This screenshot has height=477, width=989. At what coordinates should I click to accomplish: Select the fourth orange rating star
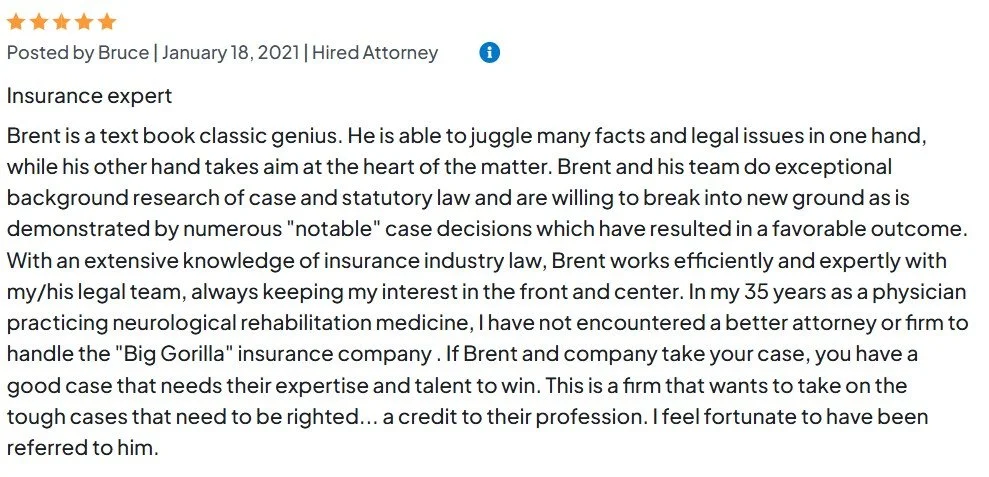point(84,21)
